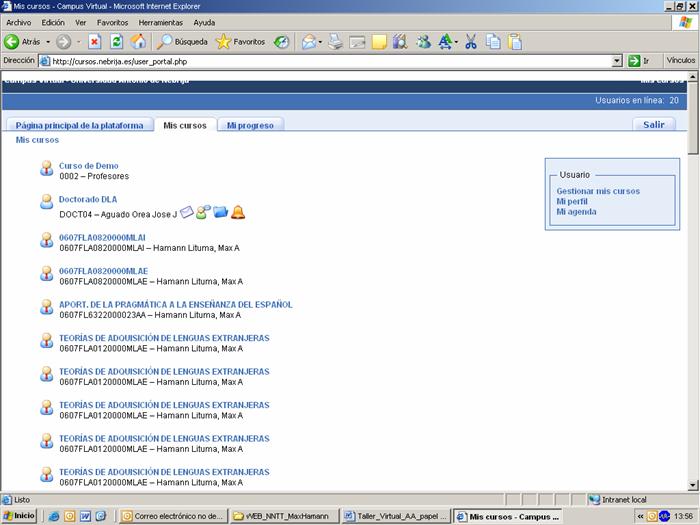Switch to Taller_Virtual_AA_papel Word taskbar button
The width and height of the screenshot is (700, 525).
[x=396, y=517]
